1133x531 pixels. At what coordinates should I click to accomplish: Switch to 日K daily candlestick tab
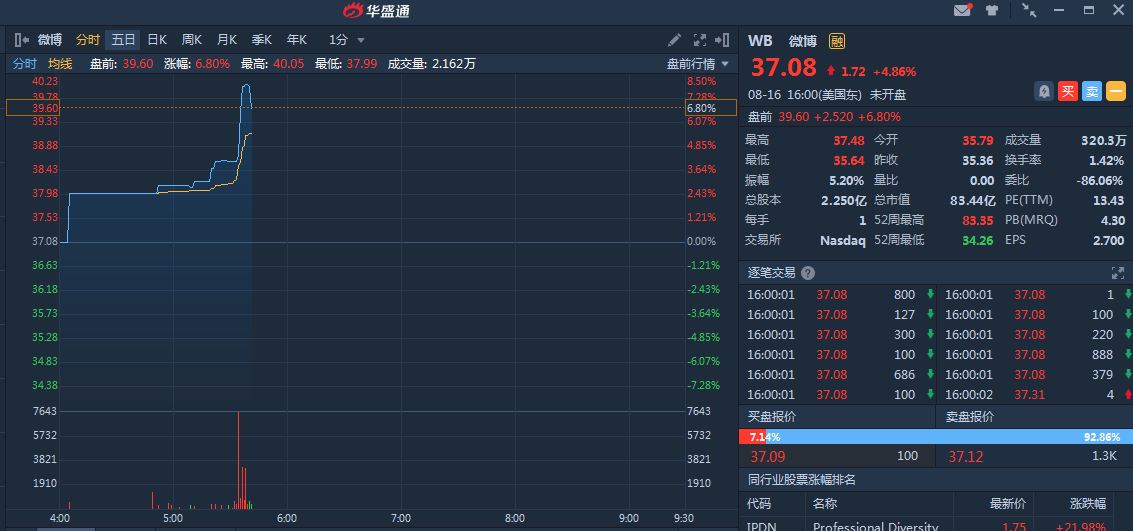(x=157, y=40)
